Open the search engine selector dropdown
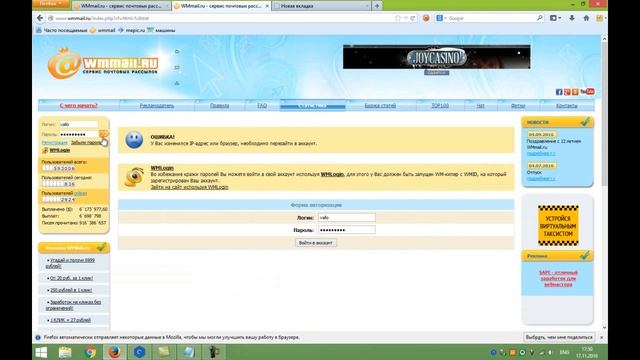 click(441, 18)
